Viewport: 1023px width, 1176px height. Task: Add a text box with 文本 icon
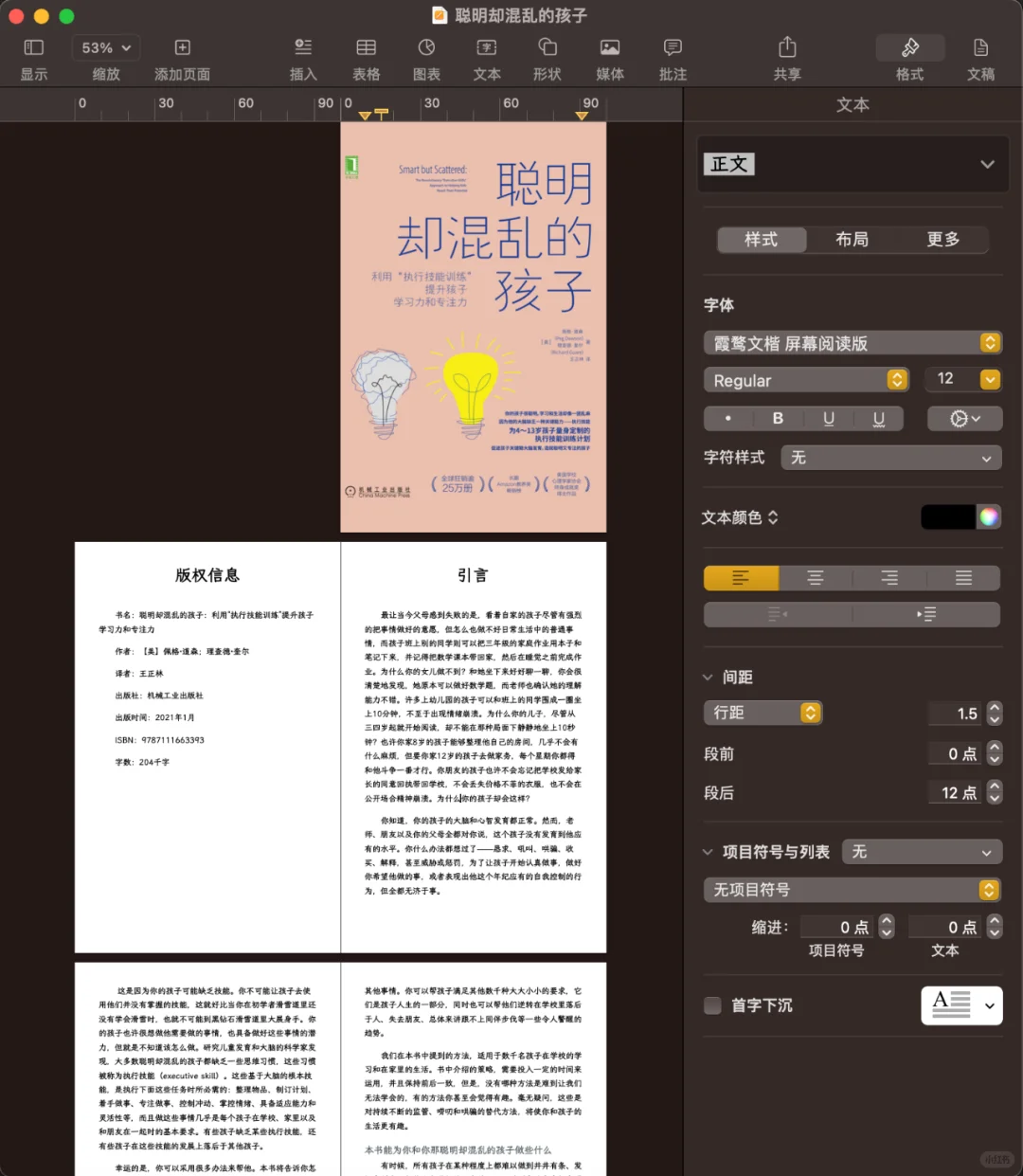click(487, 47)
